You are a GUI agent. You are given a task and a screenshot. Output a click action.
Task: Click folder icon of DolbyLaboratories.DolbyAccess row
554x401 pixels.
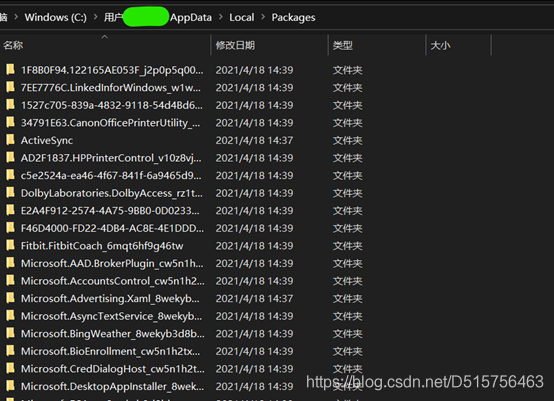pyautogui.click(x=10, y=193)
